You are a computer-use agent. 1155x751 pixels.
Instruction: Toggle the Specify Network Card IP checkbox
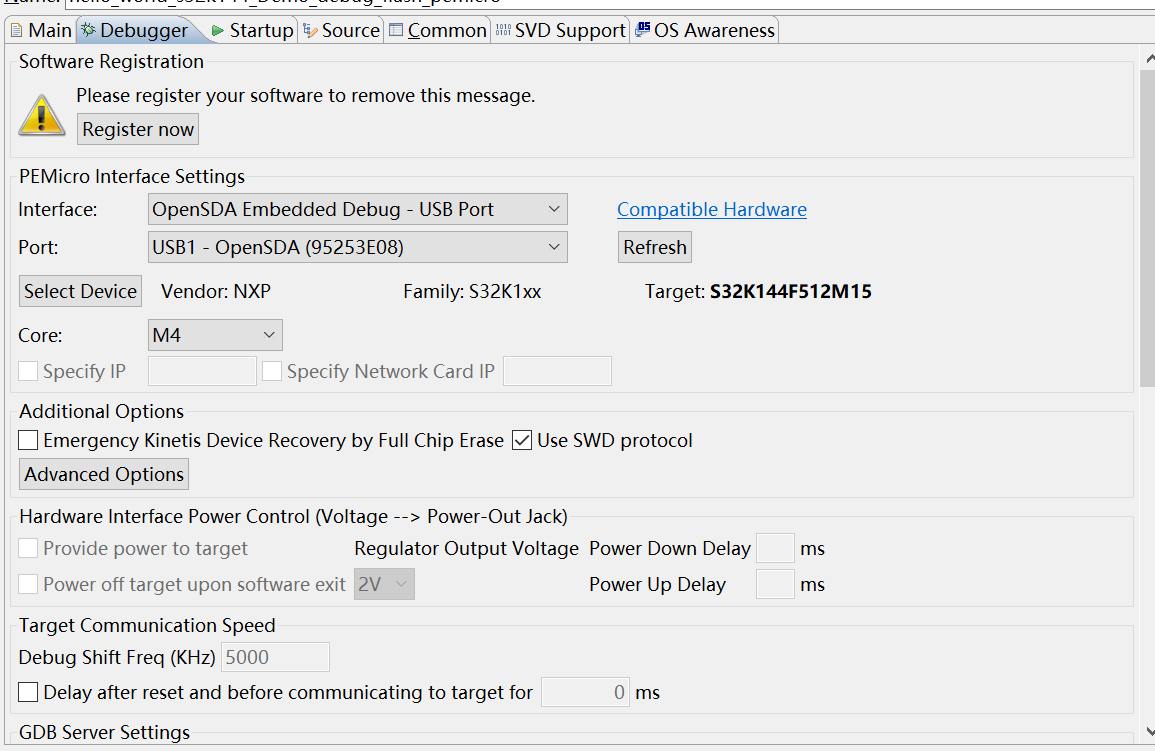(272, 371)
